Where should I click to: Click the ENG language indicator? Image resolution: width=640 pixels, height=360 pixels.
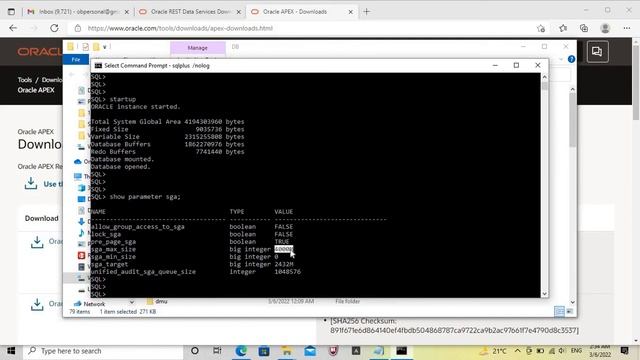(576, 351)
